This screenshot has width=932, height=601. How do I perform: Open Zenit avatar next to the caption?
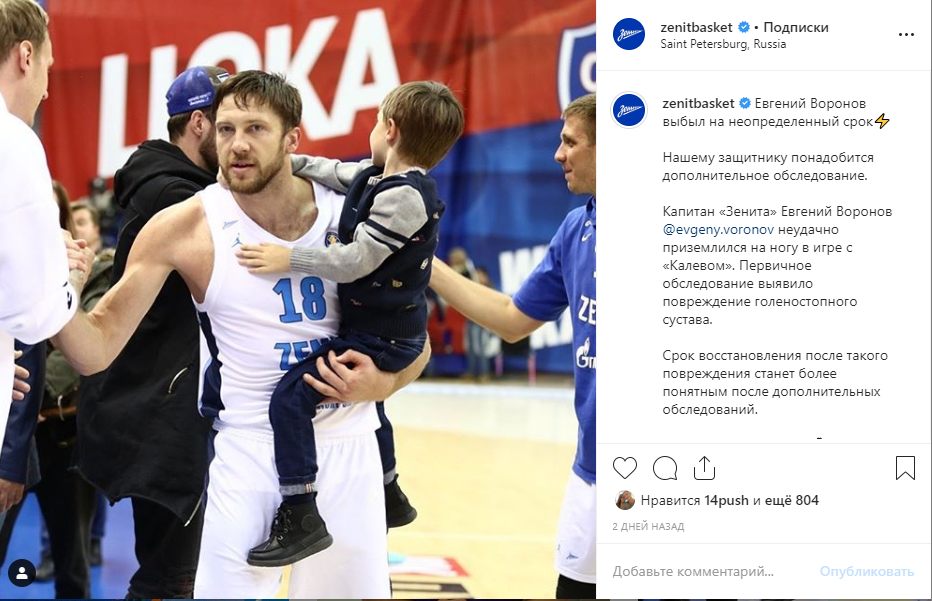pyautogui.click(x=629, y=110)
